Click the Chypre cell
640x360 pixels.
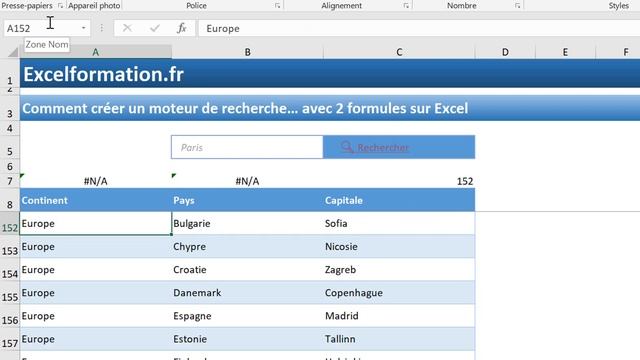247,247
